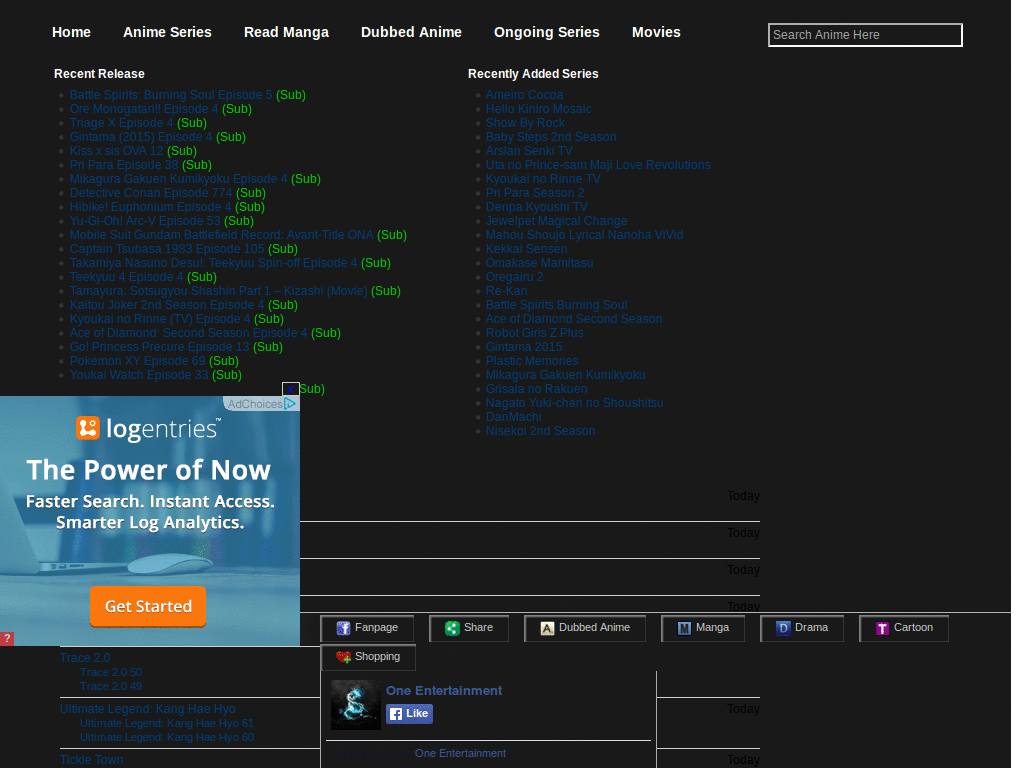Screen dimensions: 1024x768
Task: Open Grisaia no Rakuen series
Action: [537, 389]
